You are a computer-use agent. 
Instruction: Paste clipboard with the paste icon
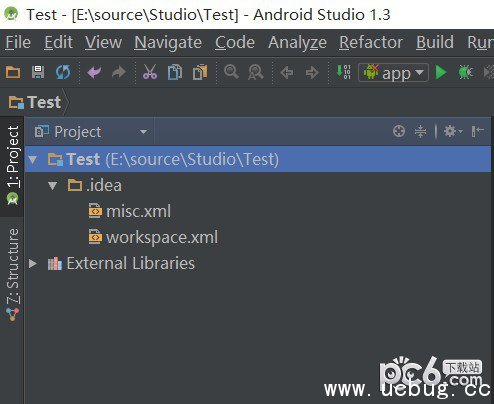(x=200, y=72)
